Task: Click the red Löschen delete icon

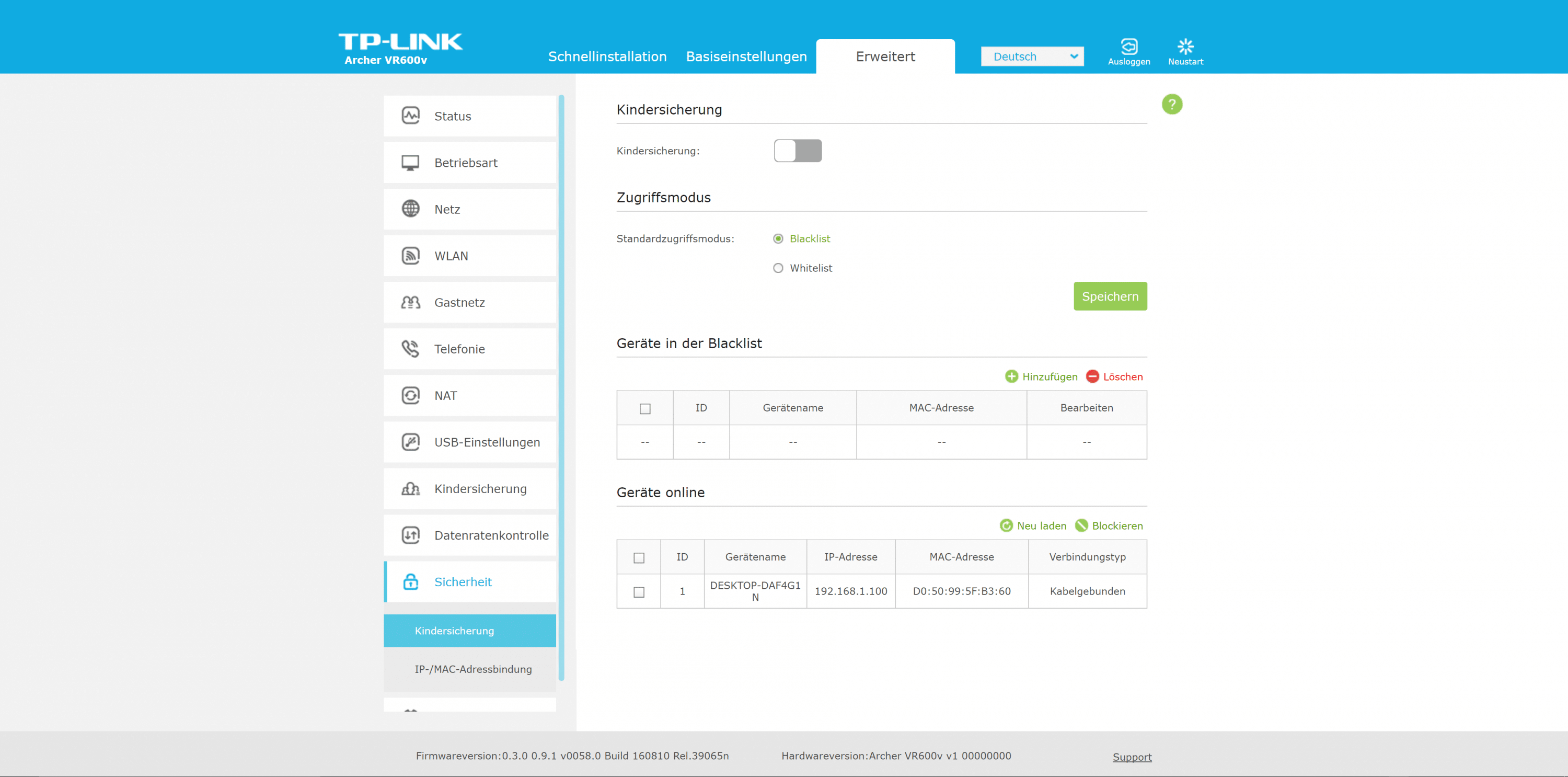Action: (1092, 376)
